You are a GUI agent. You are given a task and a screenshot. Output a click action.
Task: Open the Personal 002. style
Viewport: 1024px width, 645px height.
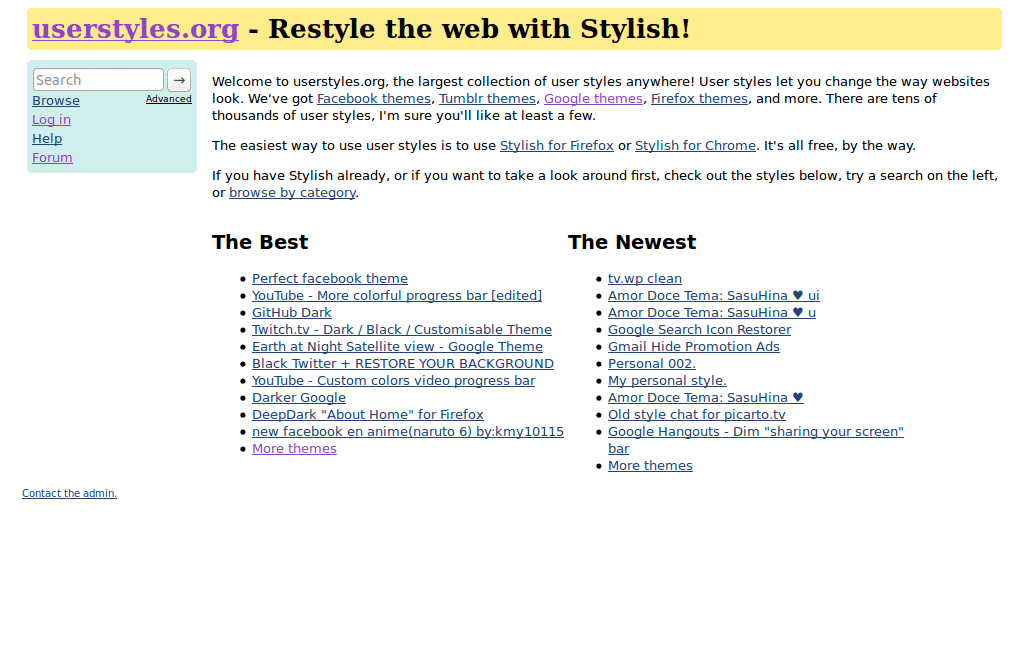[652, 364]
